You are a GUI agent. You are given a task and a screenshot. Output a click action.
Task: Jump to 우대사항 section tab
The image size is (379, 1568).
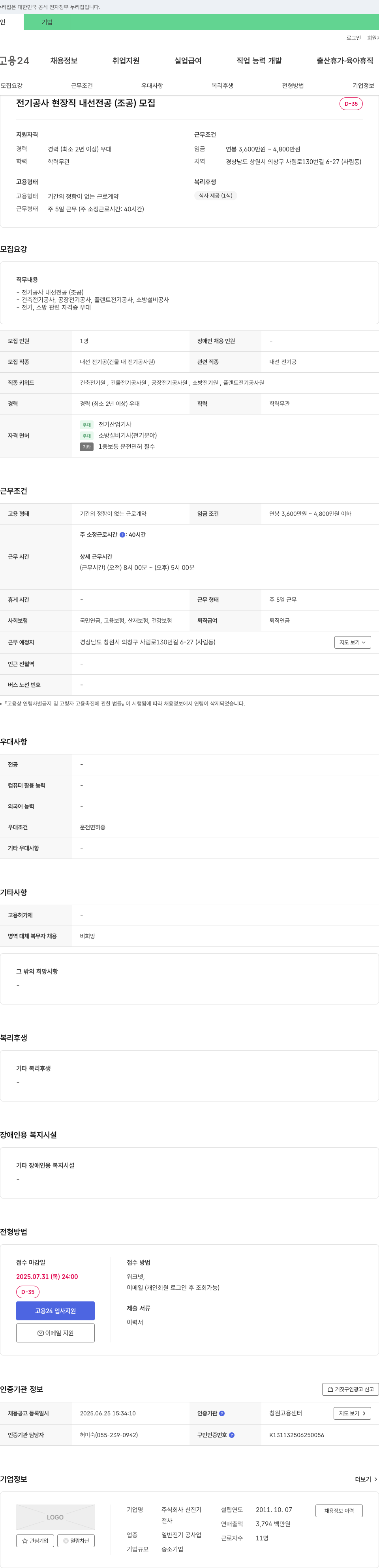click(152, 86)
